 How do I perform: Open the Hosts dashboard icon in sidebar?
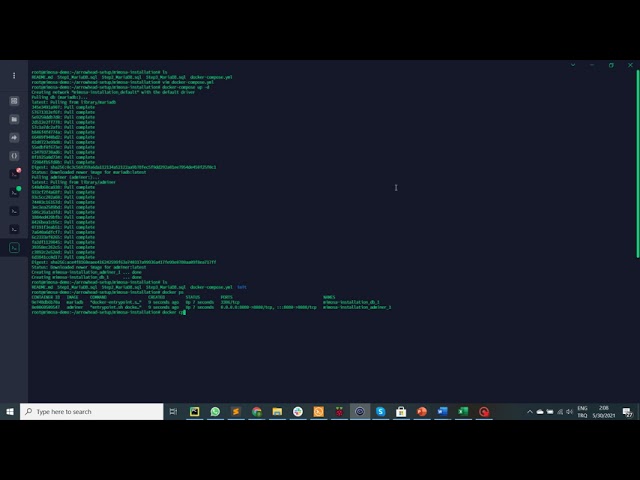[x=14, y=101]
